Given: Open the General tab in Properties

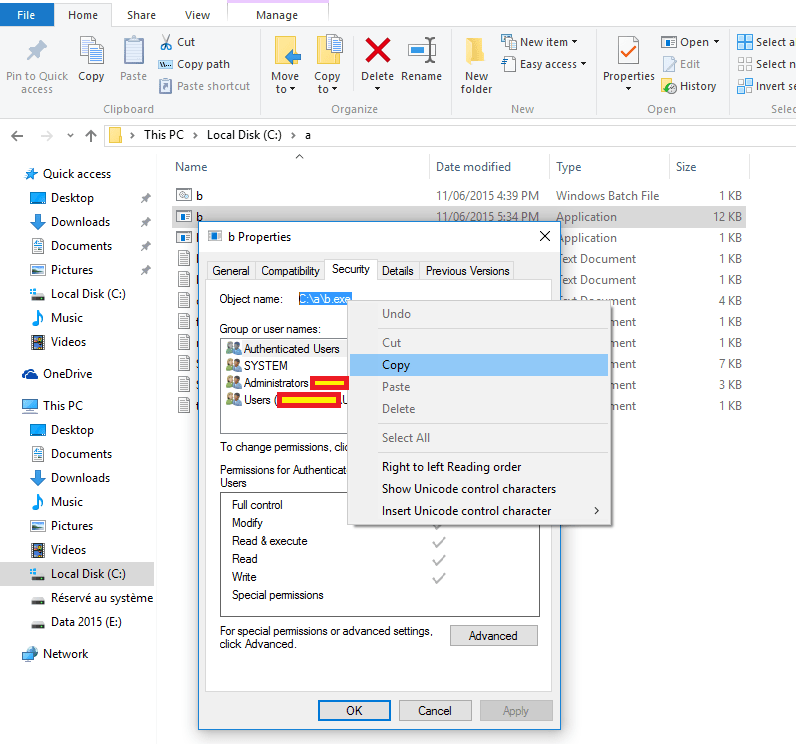Looking at the screenshot, I should [231, 271].
